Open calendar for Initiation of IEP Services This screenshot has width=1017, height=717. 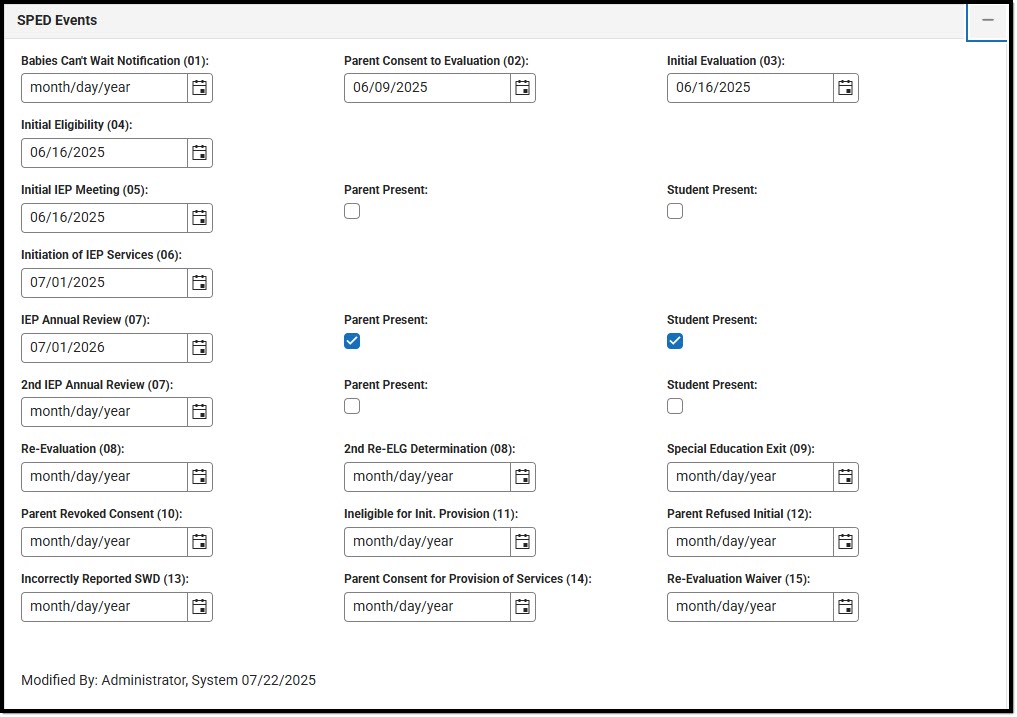click(200, 282)
